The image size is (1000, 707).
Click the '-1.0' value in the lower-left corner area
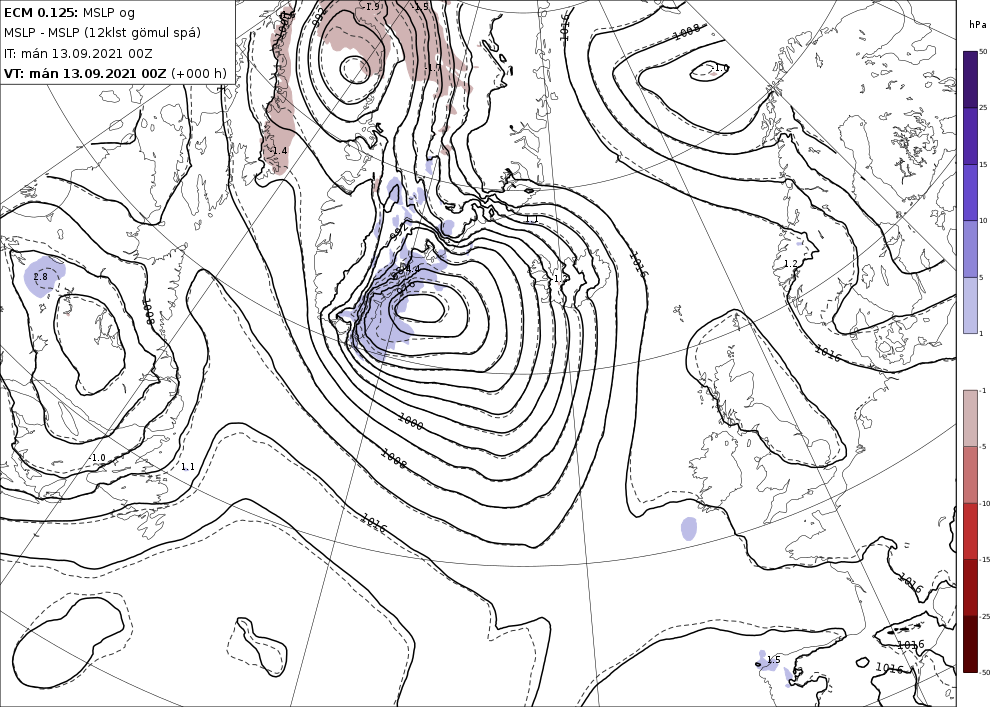[x=98, y=458]
